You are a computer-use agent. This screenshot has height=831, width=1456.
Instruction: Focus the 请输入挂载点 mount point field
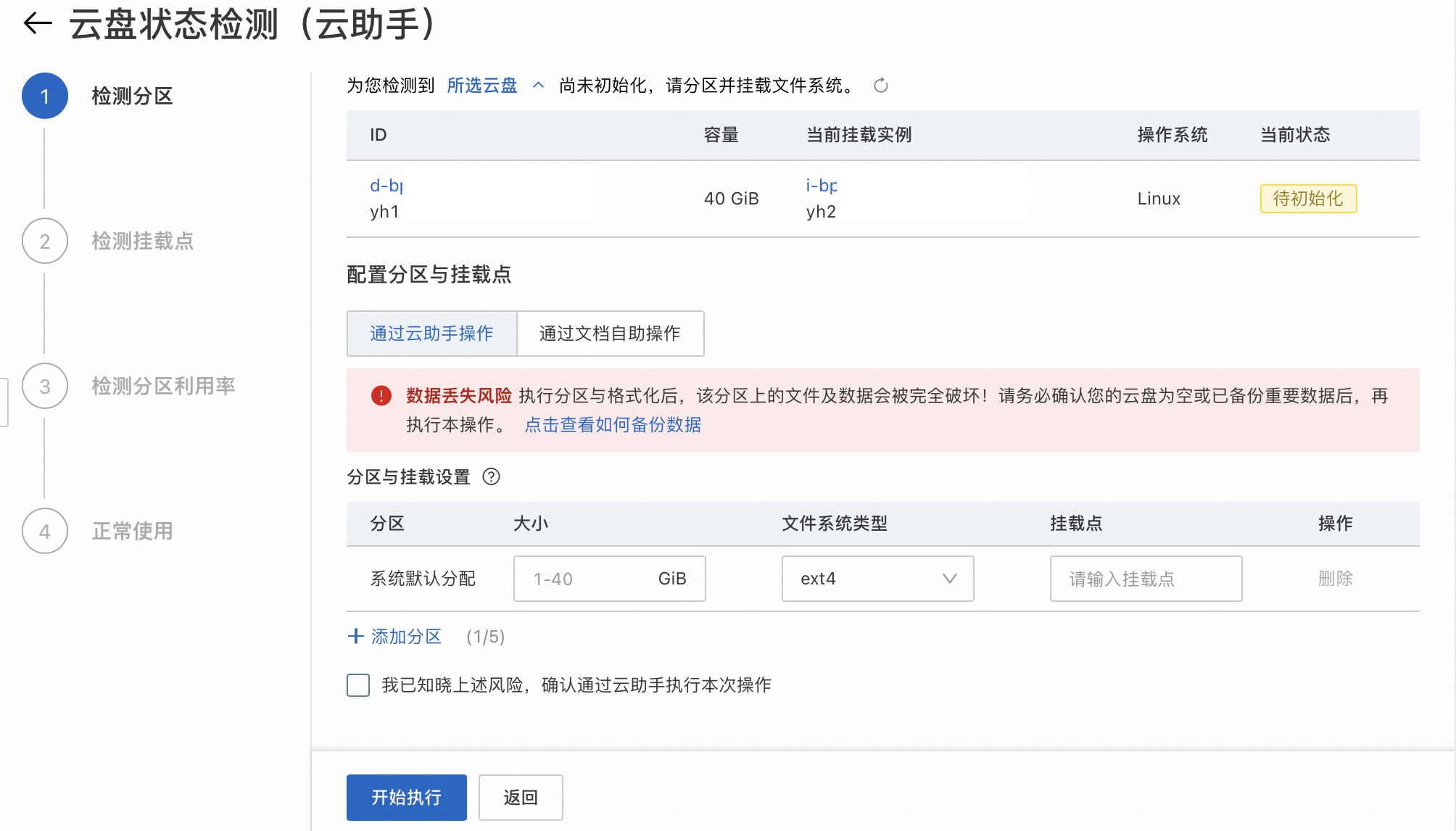[x=1146, y=579]
